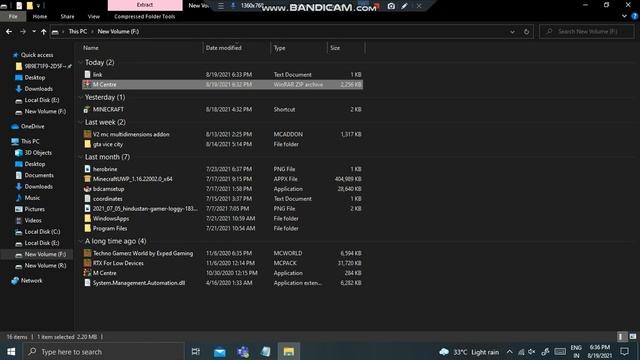The height and width of the screenshot is (360, 640).
Task: Open the File menu
Action: (13, 16)
